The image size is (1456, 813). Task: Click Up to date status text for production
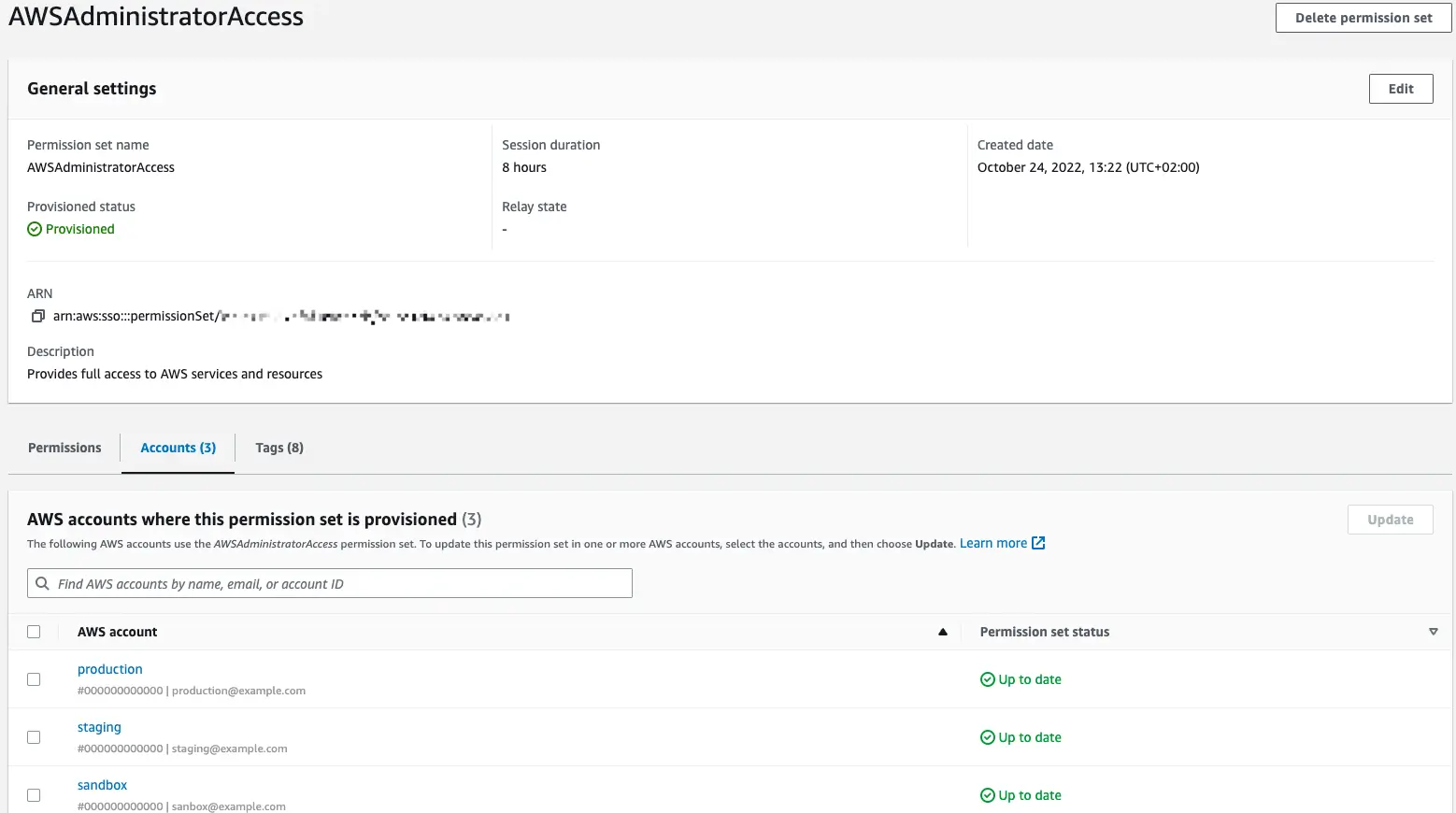[x=1030, y=679]
